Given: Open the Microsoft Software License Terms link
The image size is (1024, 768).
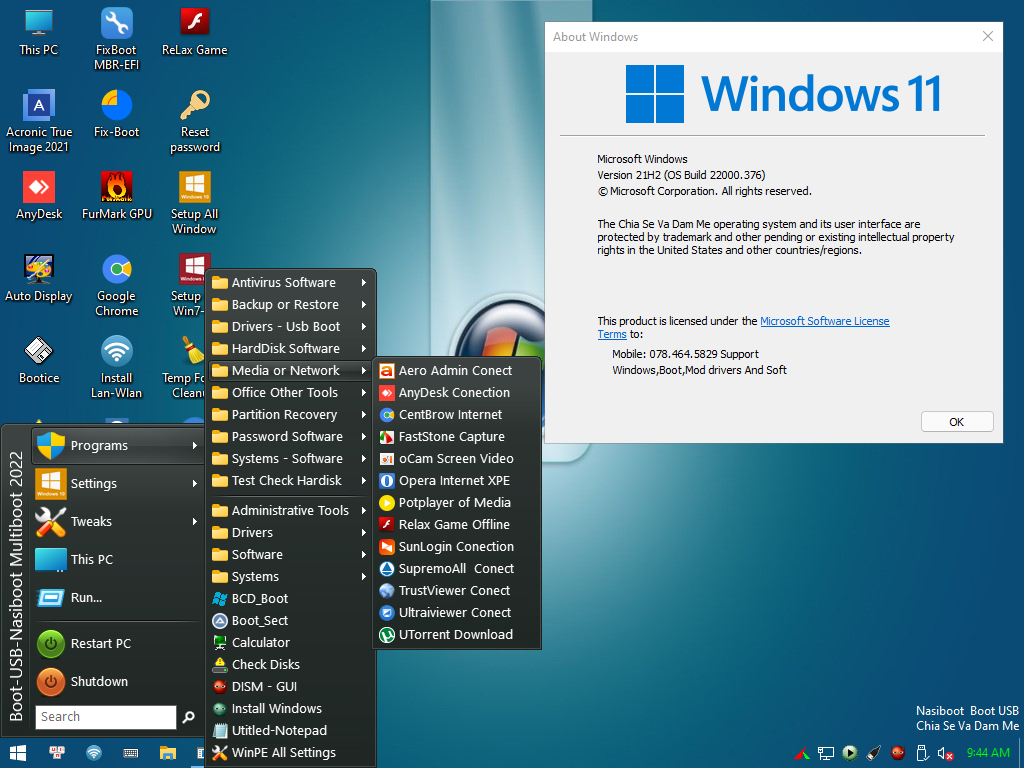Looking at the screenshot, I should click(x=824, y=322).
